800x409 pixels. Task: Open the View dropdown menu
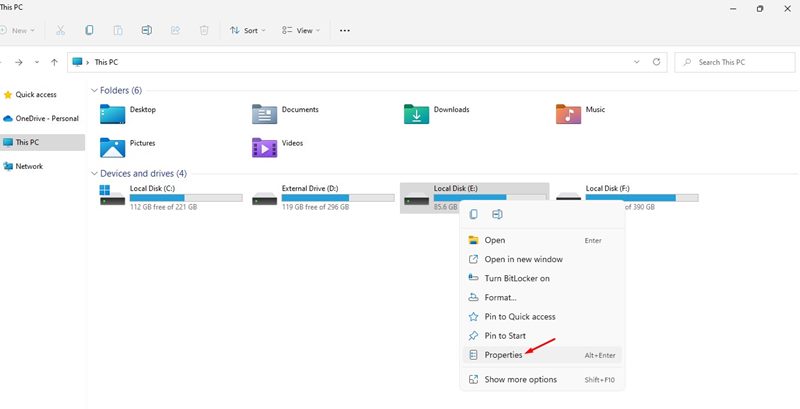(301, 30)
